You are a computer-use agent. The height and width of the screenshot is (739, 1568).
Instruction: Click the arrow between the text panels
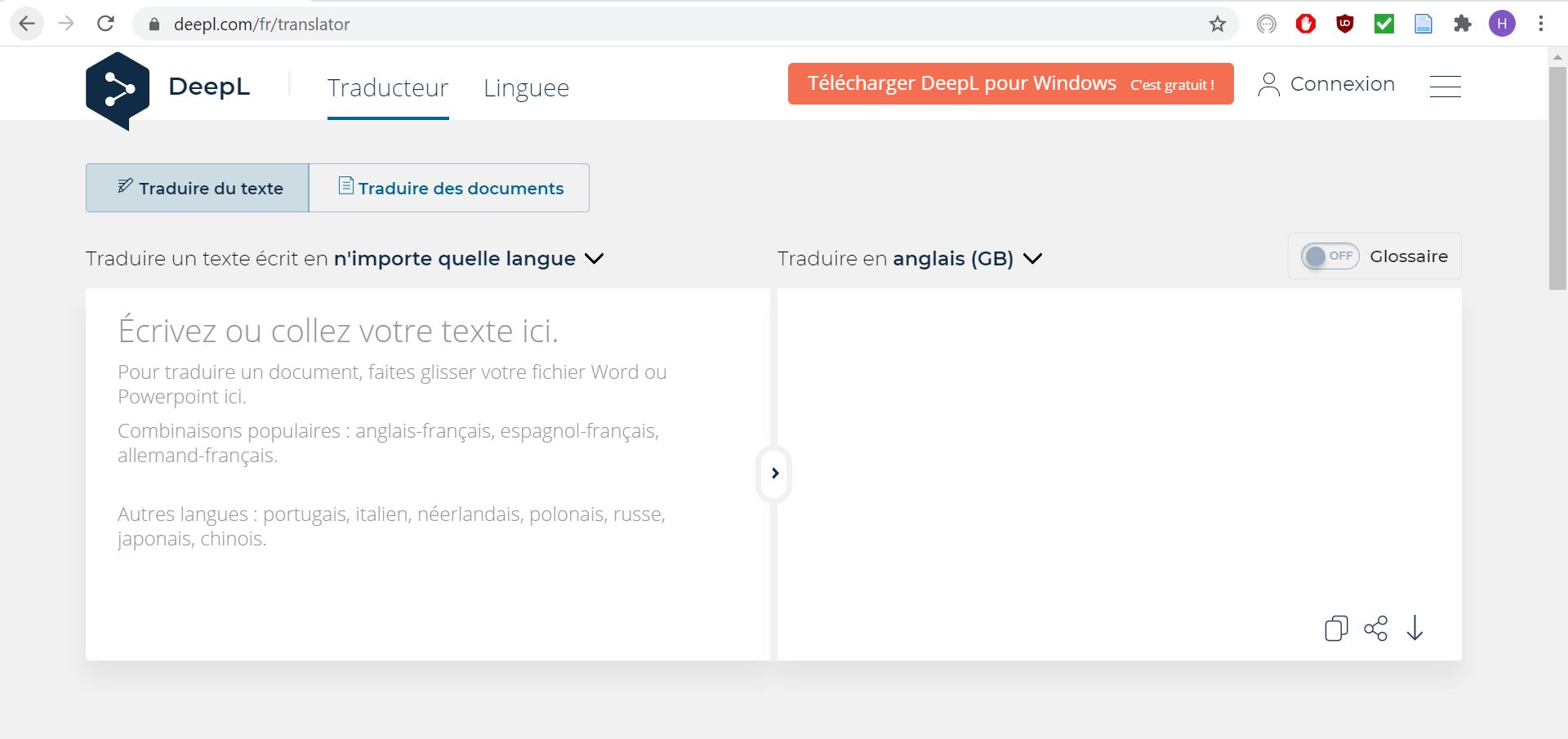(x=774, y=474)
